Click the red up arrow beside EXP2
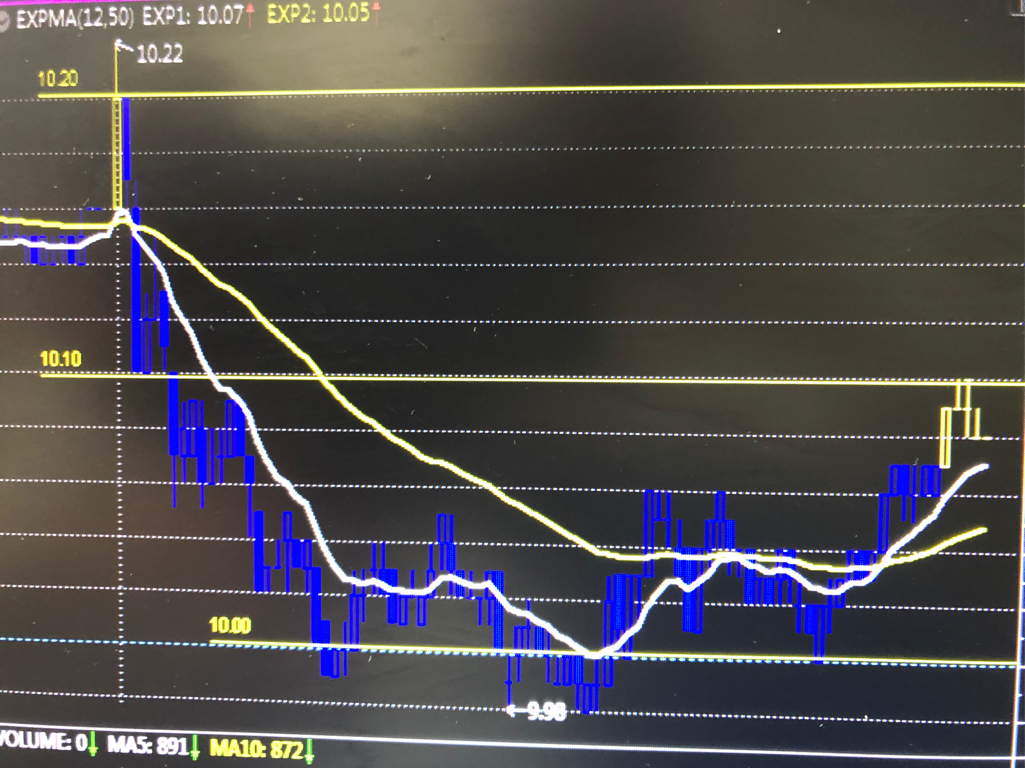1025x768 pixels. (376, 12)
